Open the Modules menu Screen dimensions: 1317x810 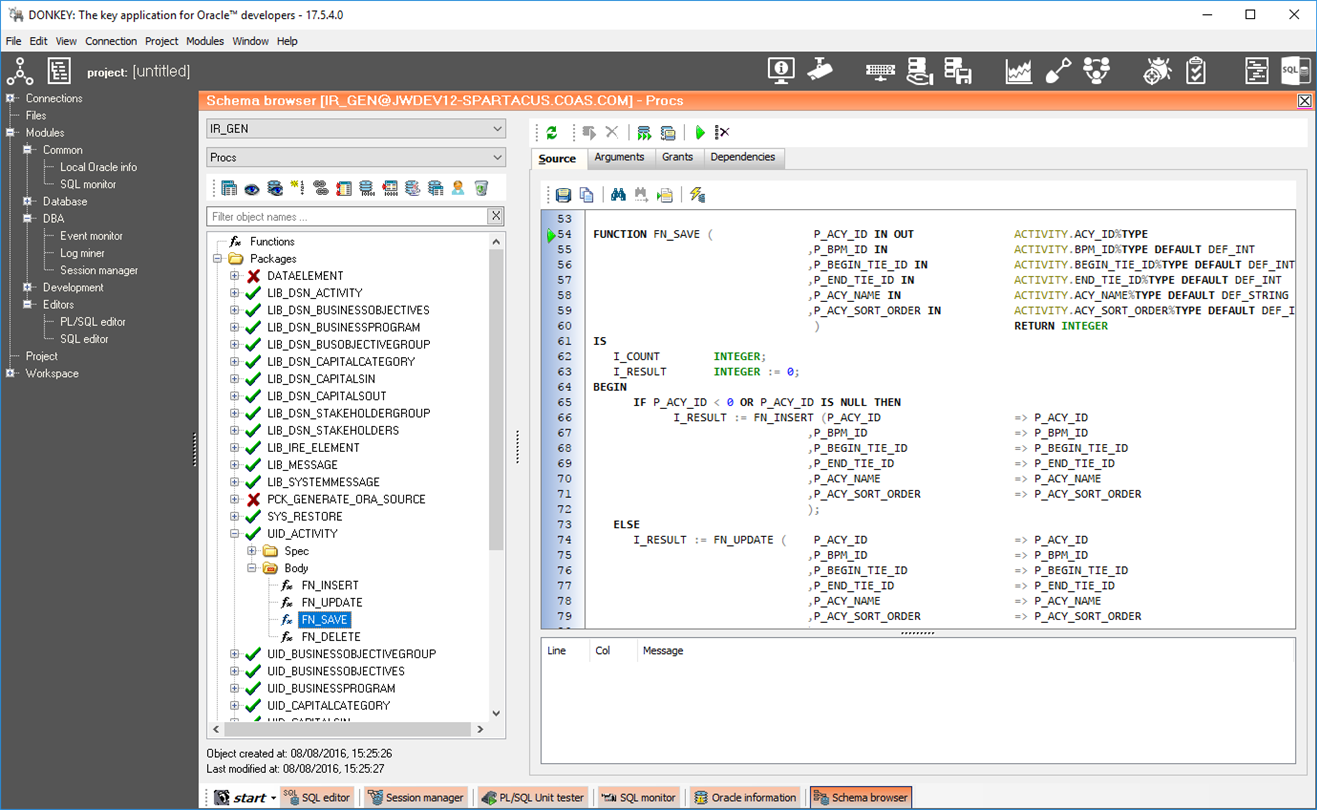click(205, 41)
